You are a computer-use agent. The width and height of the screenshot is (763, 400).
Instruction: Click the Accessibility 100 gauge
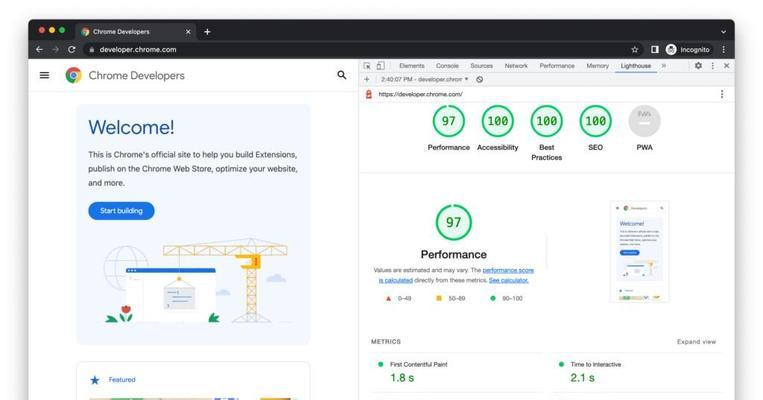497,121
